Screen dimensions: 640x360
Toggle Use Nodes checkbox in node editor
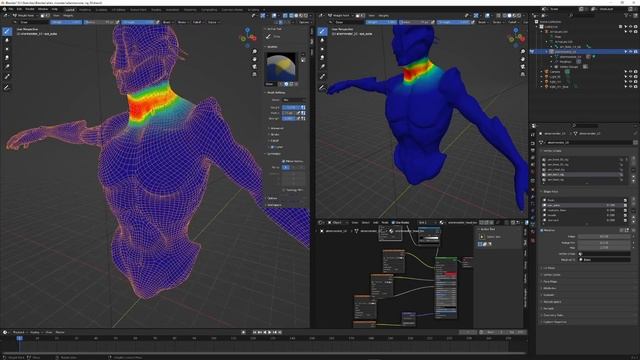(x=393, y=222)
